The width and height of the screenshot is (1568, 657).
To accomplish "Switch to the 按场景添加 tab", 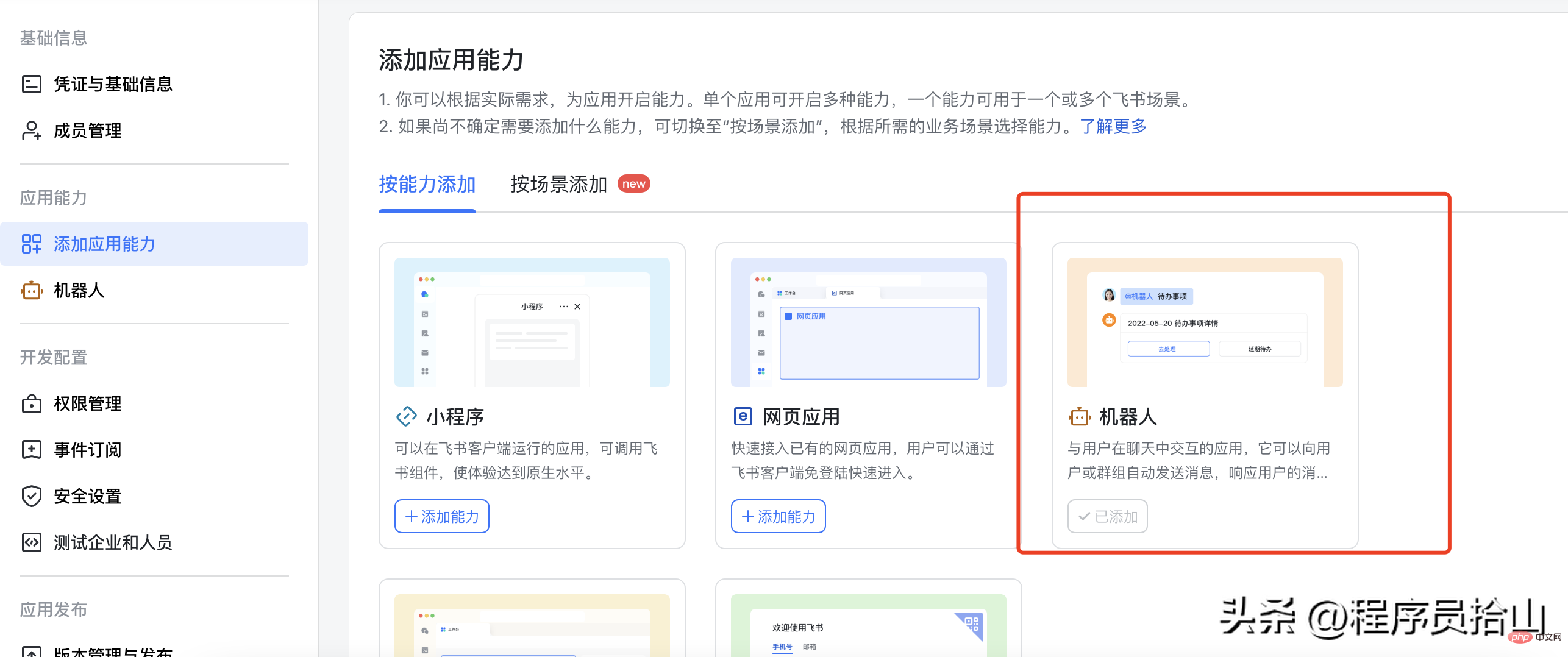I will 558,184.
